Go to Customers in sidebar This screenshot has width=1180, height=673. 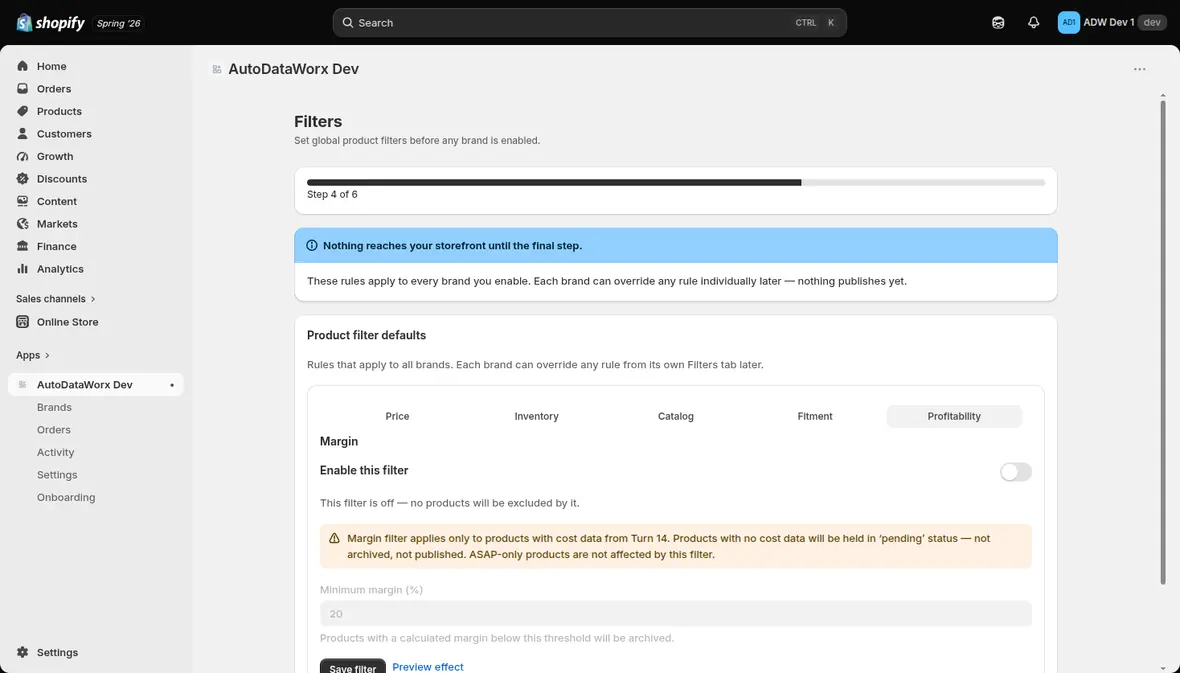[x=64, y=134]
